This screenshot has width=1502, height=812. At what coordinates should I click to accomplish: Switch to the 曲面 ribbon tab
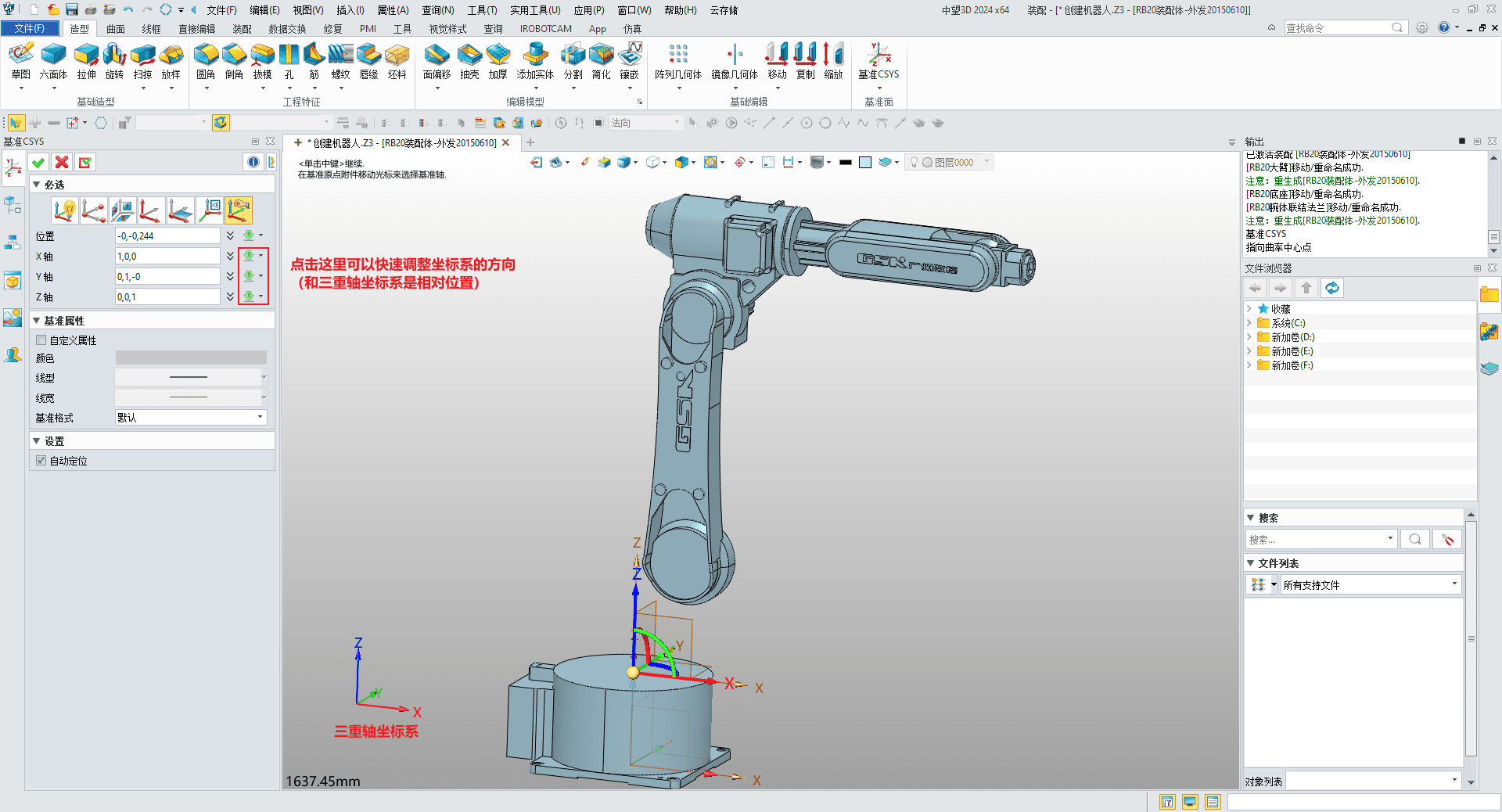pyautogui.click(x=116, y=29)
